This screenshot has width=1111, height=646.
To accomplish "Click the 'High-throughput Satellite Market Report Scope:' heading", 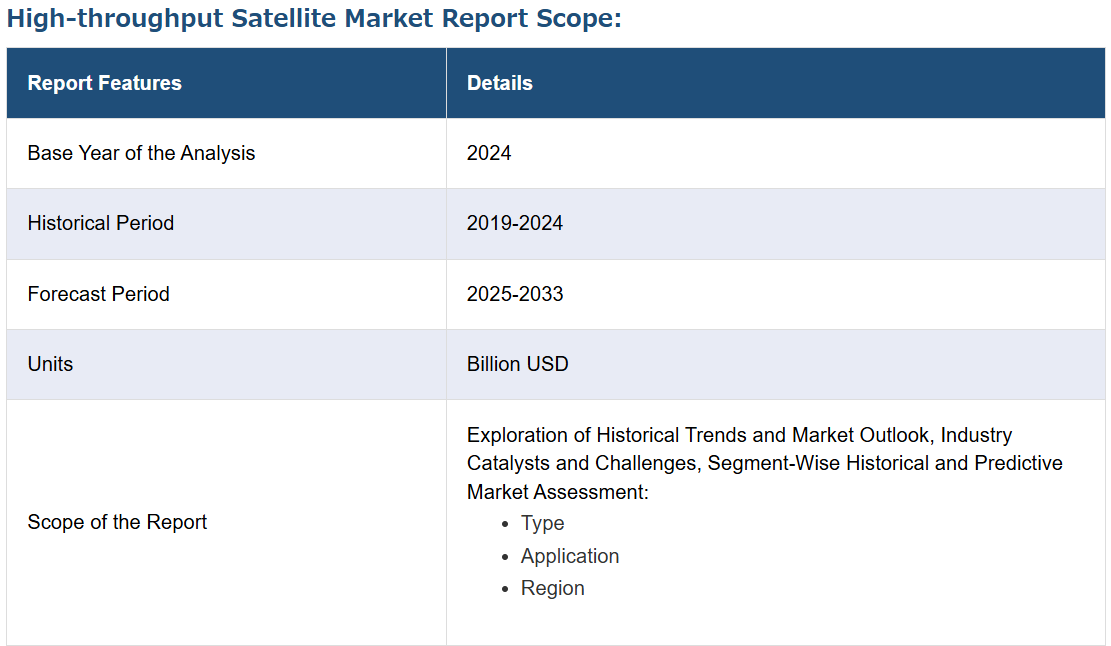I will click(314, 19).
